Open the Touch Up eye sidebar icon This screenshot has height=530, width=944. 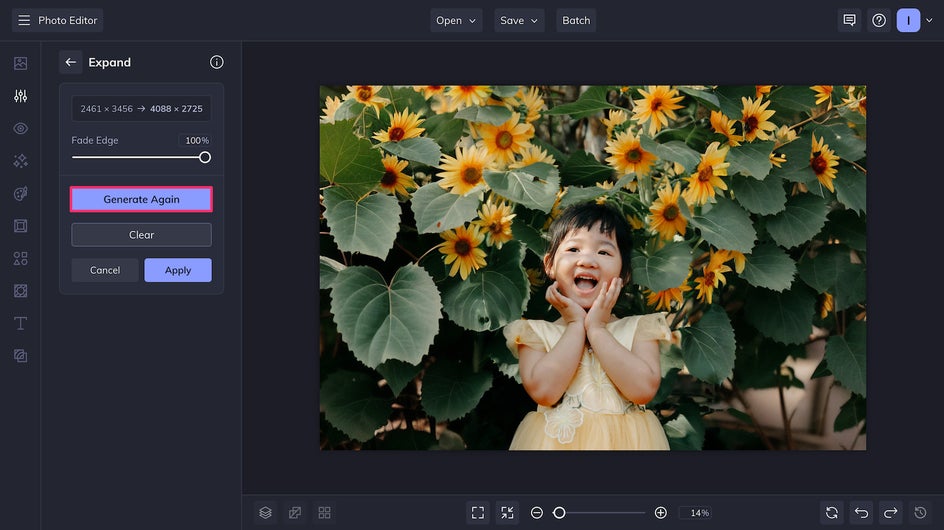20,128
